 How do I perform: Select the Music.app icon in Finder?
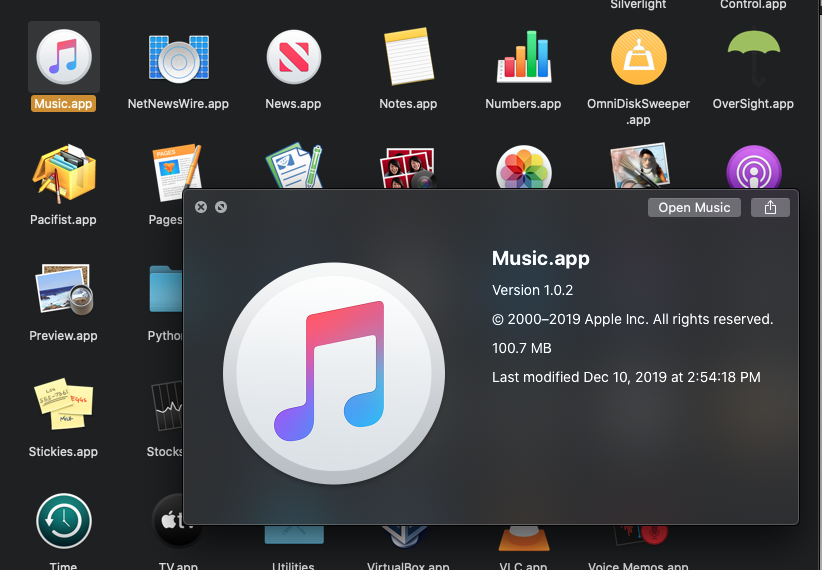pos(64,57)
